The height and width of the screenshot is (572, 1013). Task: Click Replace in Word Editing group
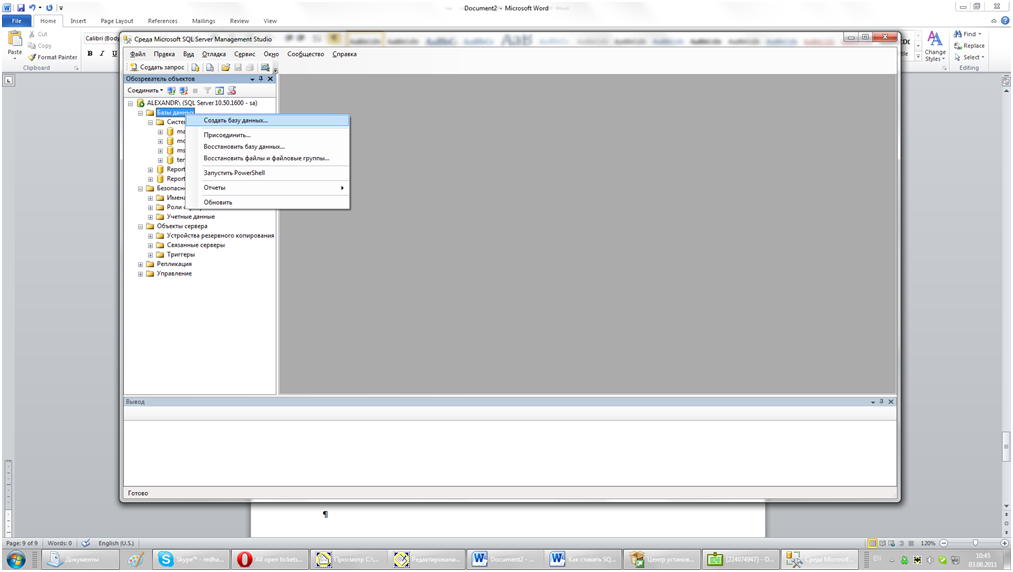point(970,46)
